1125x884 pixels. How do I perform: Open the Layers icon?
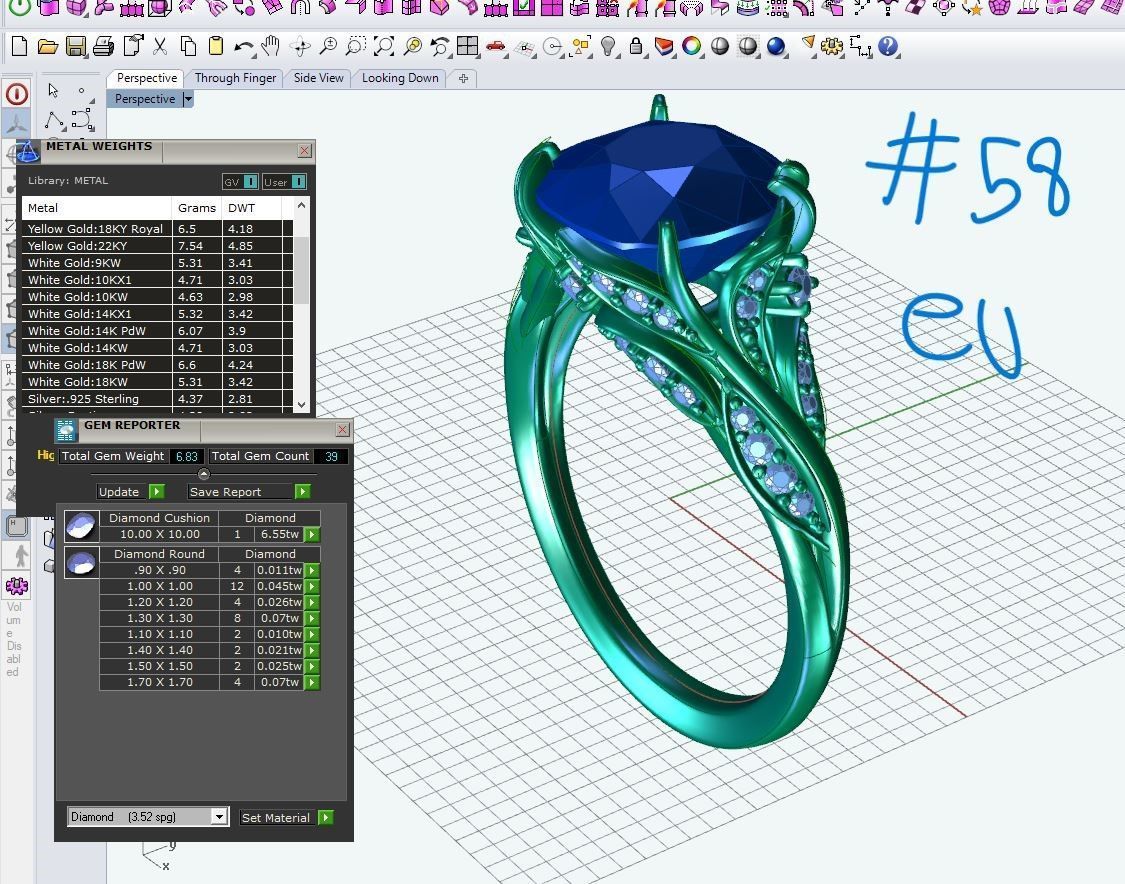(664, 47)
